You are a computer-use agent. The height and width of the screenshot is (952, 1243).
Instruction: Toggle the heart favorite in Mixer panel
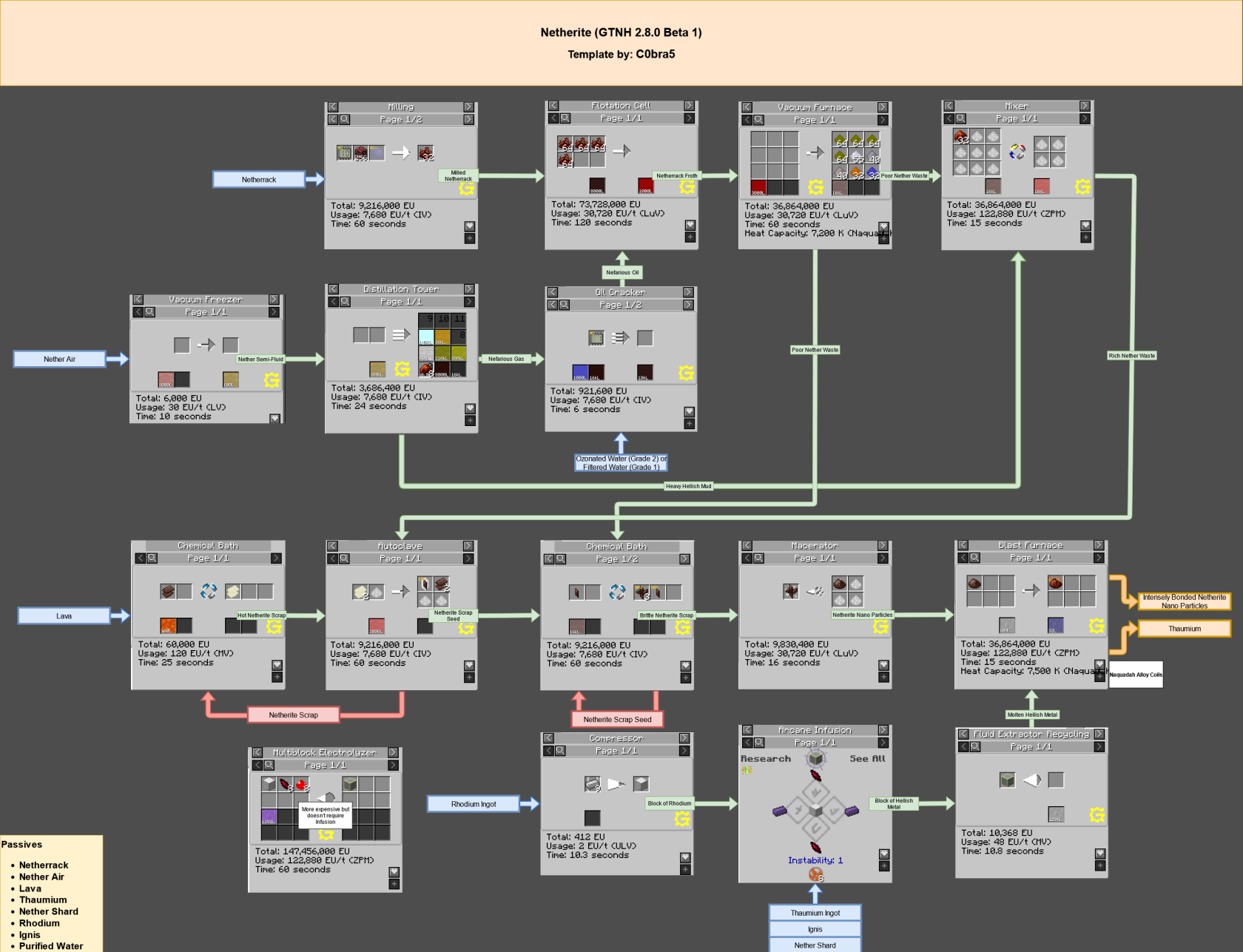coord(1085,226)
